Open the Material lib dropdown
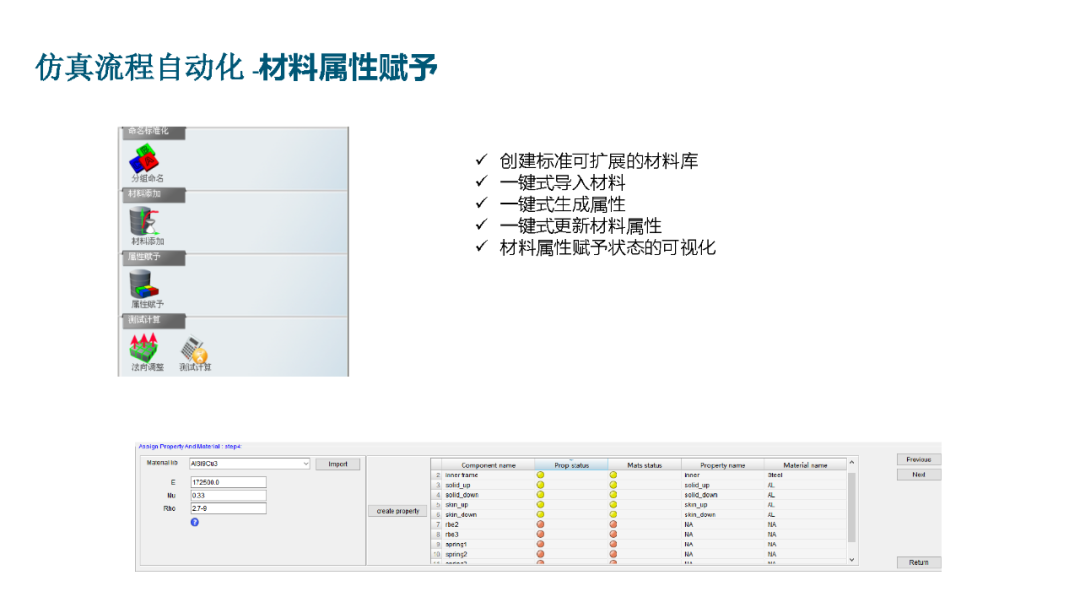This screenshot has height=608, width=1080. click(249, 463)
